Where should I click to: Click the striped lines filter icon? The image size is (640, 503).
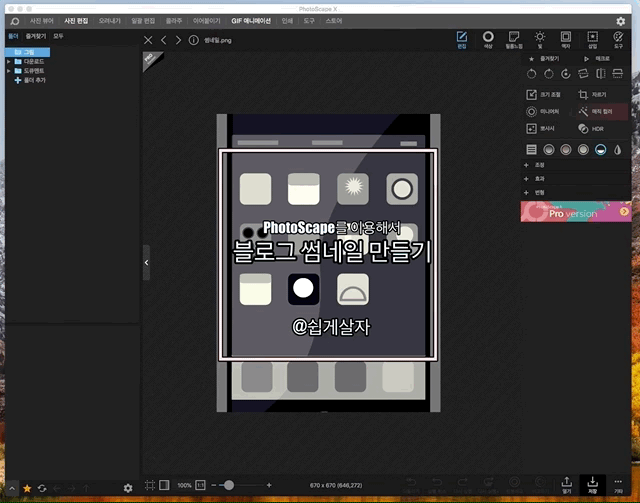pos(531,150)
